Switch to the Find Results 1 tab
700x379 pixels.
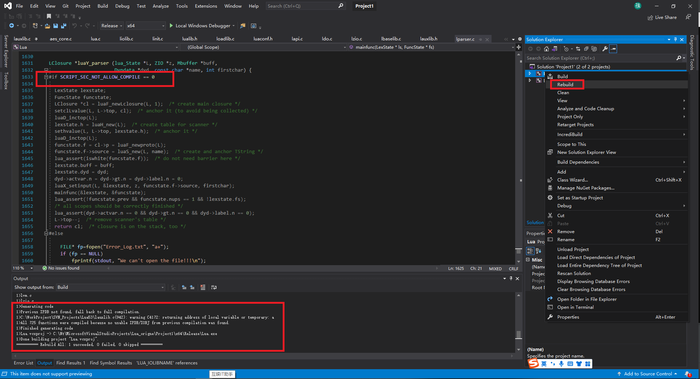click(71, 363)
